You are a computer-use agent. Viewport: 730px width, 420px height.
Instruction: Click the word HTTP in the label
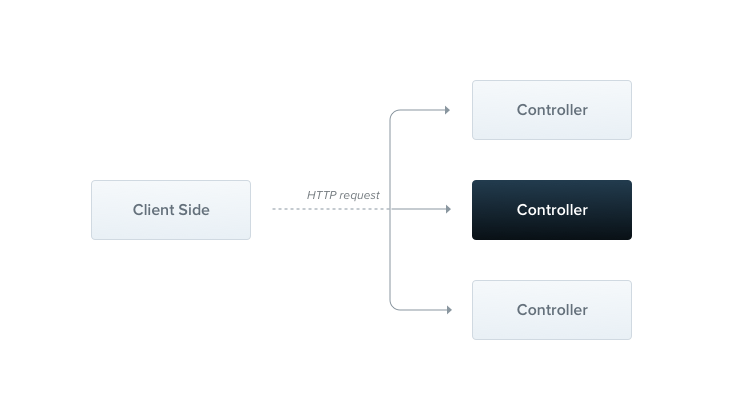[x=321, y=195]
